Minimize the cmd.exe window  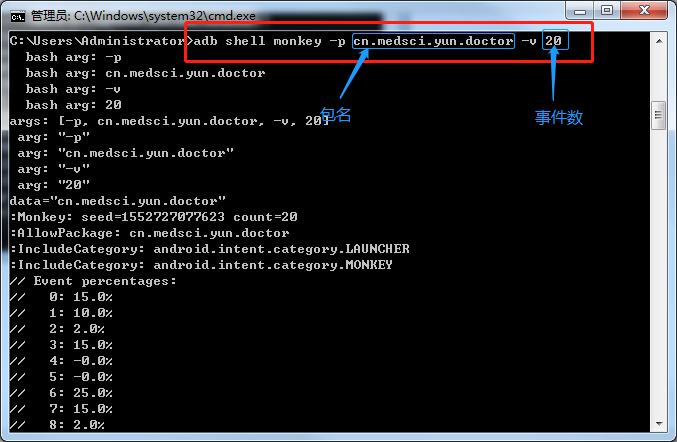579,11
